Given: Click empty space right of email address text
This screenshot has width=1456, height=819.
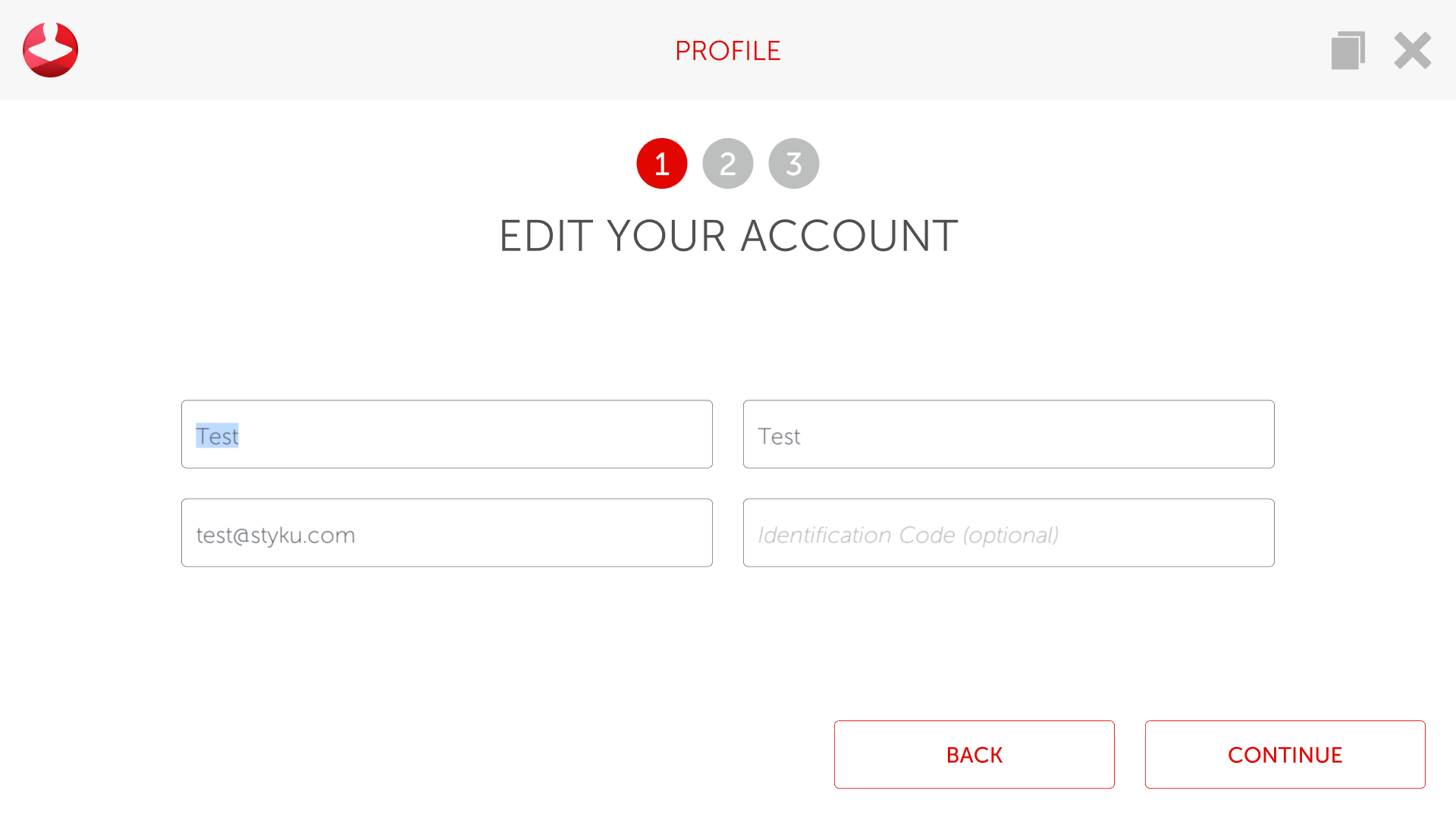Looking at the screenshot, I should 531,533.
